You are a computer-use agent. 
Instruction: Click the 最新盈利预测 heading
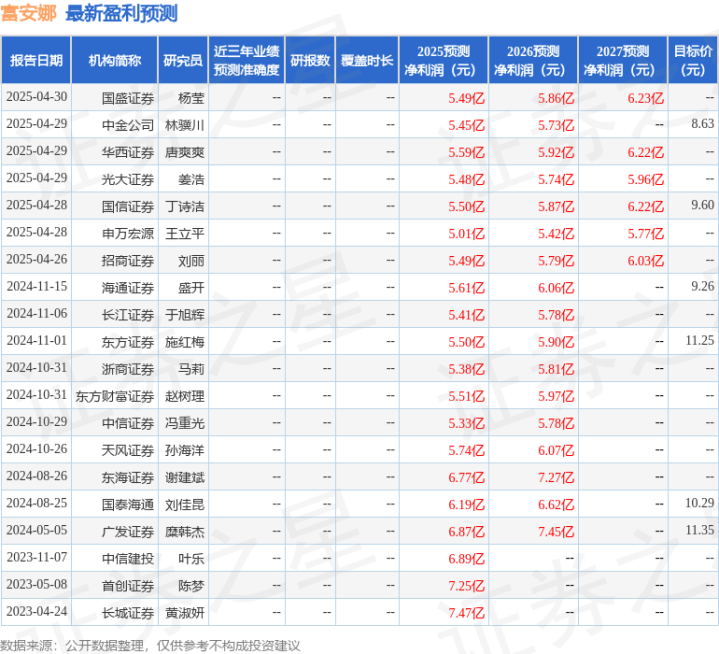122,13
